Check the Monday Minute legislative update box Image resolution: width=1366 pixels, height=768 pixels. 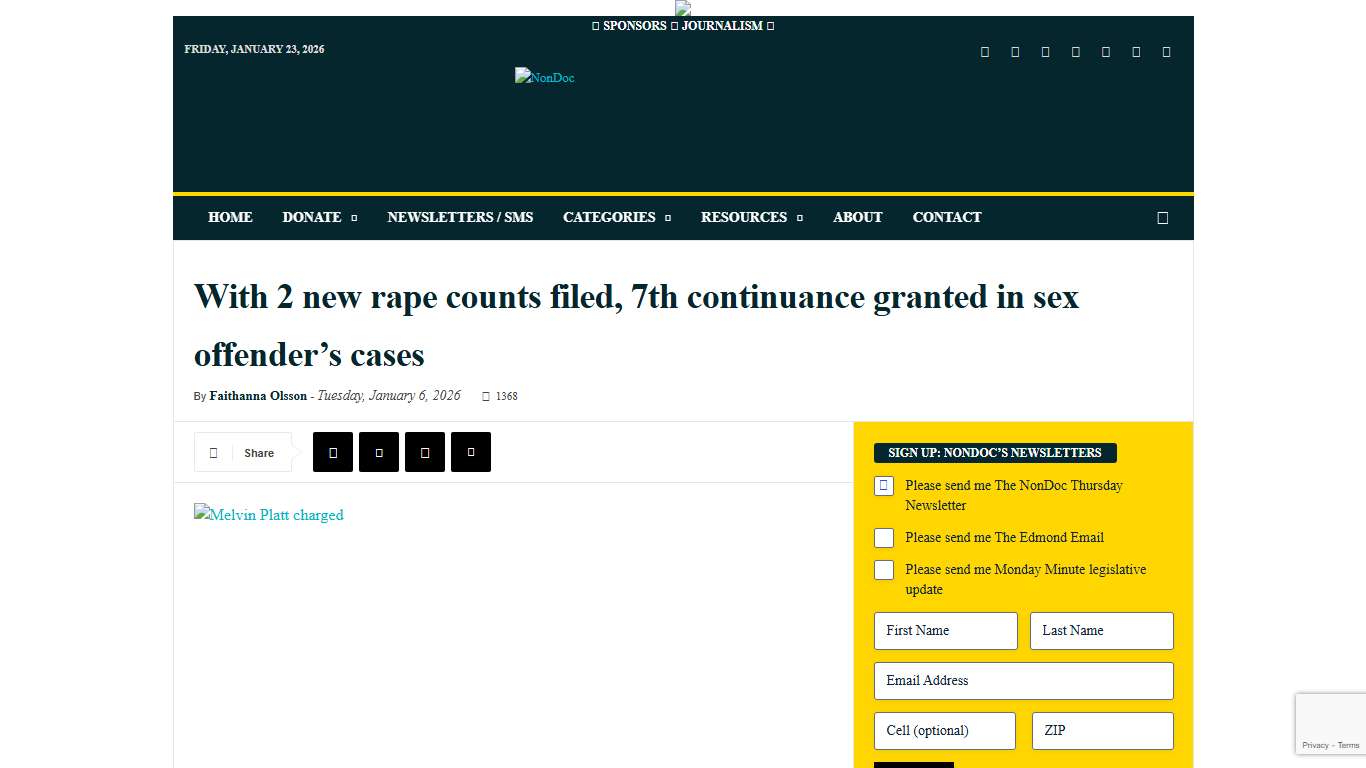click(883, 570)
